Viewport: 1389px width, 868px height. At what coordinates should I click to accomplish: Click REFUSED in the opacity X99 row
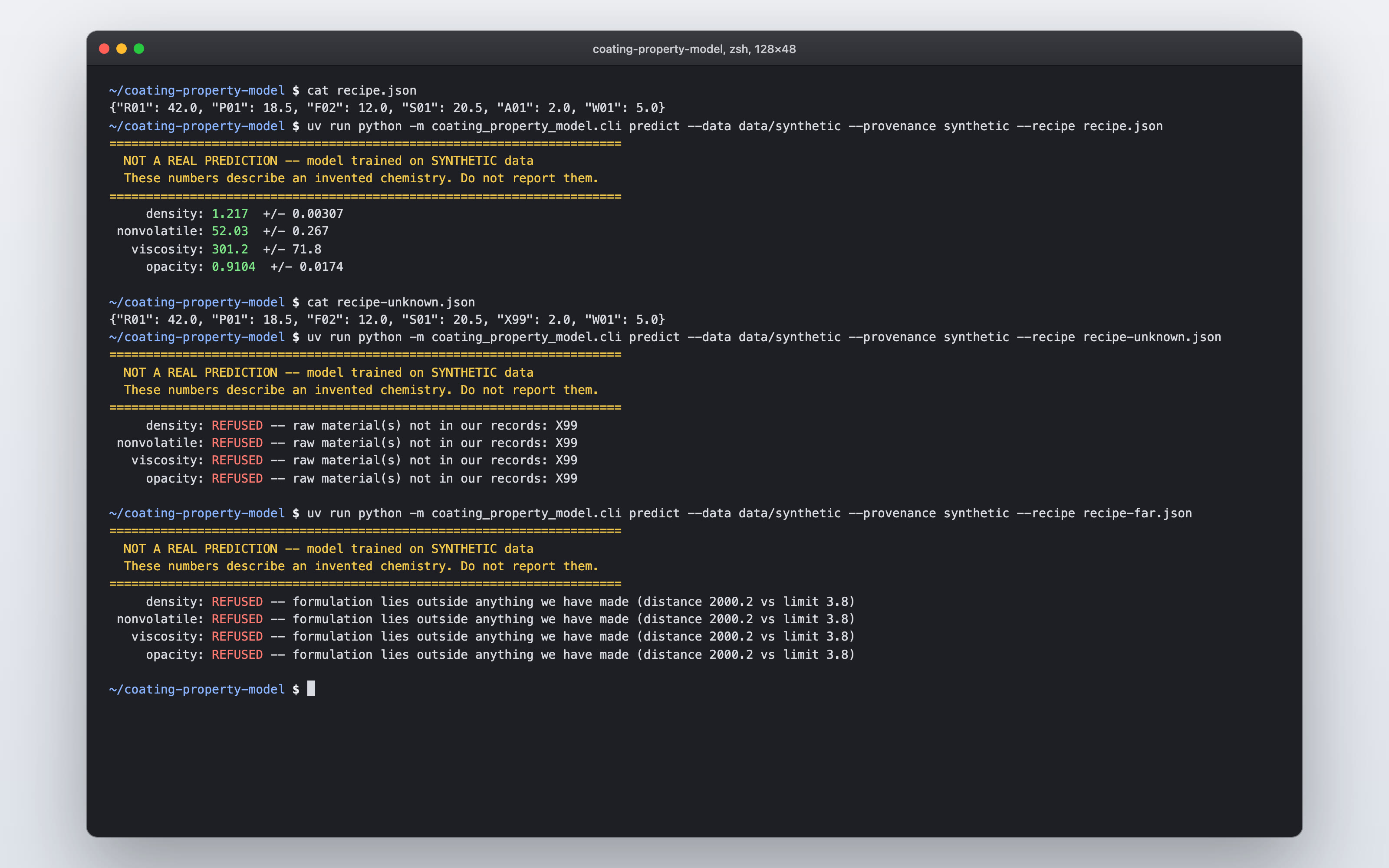click(237, 479)
